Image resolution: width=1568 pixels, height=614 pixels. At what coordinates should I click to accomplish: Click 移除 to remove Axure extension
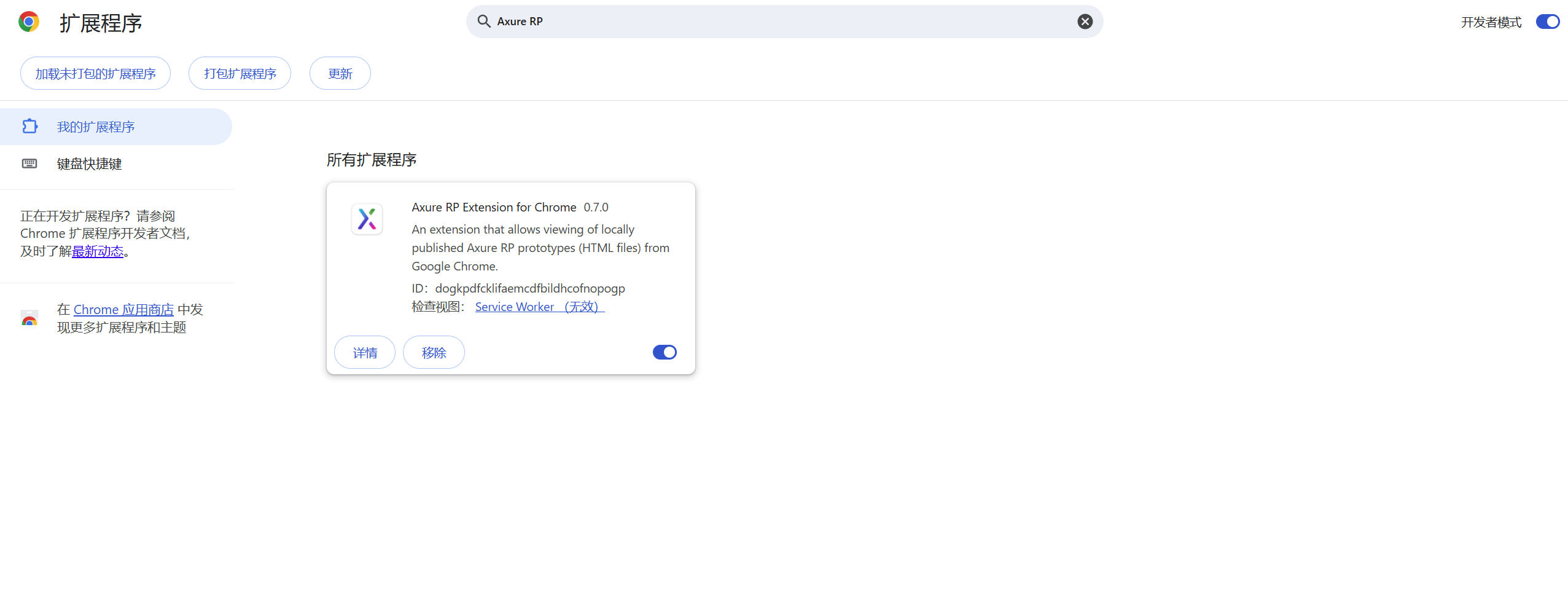pos(434,352)
